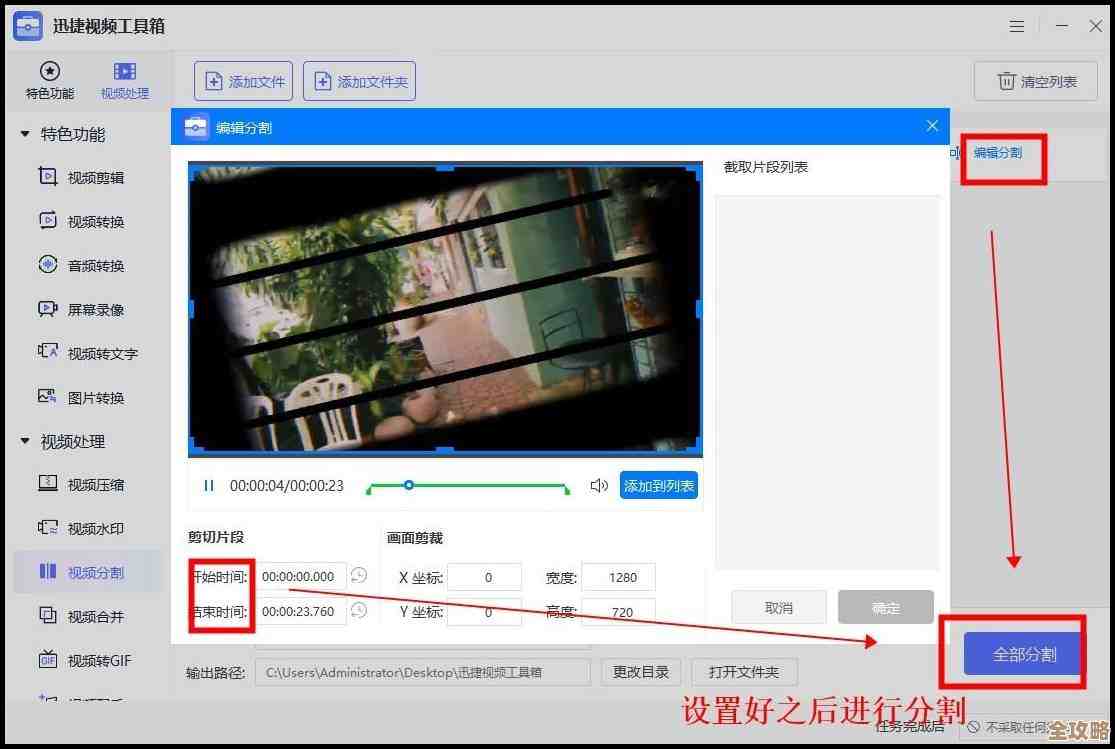Open the 视频转换 conversion tool

(x=95, y=221)
